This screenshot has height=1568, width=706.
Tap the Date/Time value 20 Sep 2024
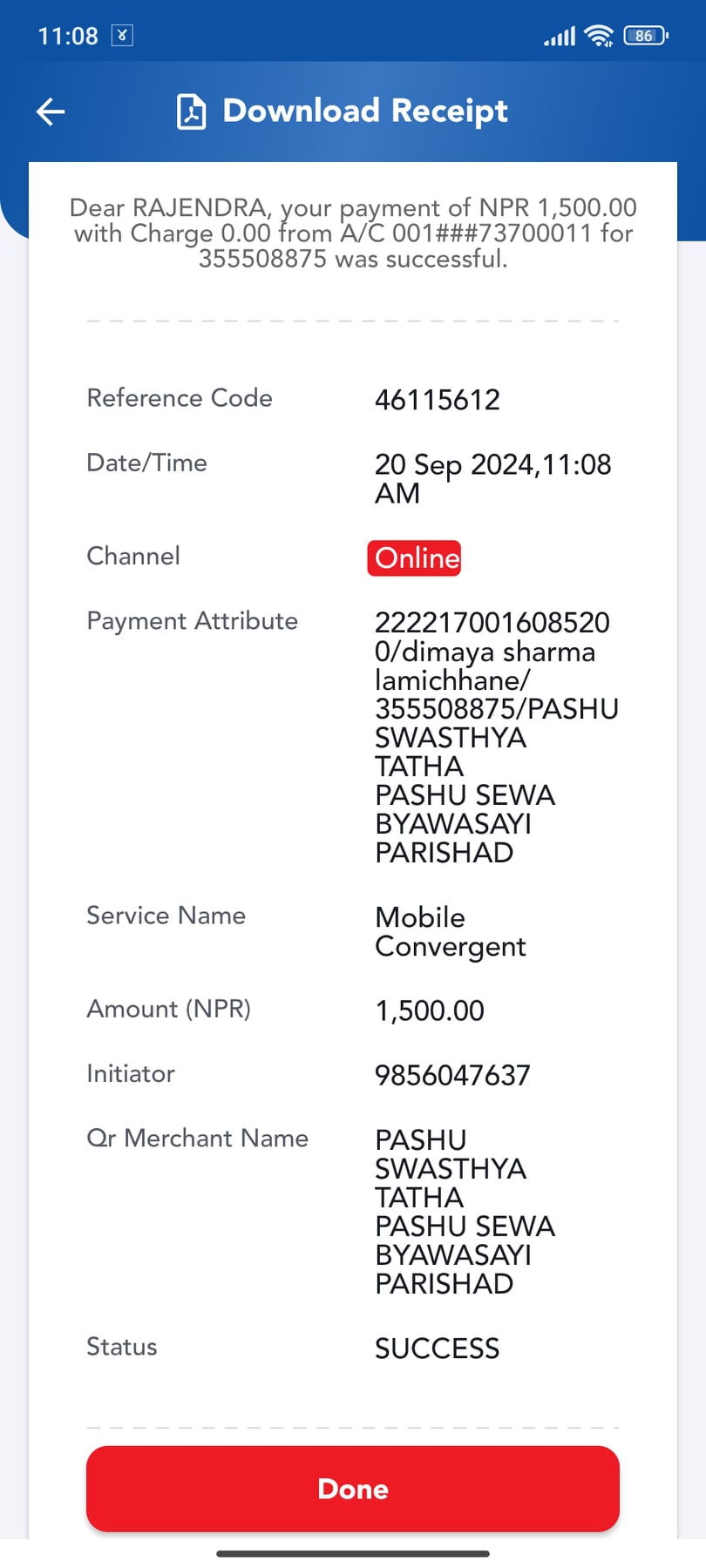click(493, 478)
